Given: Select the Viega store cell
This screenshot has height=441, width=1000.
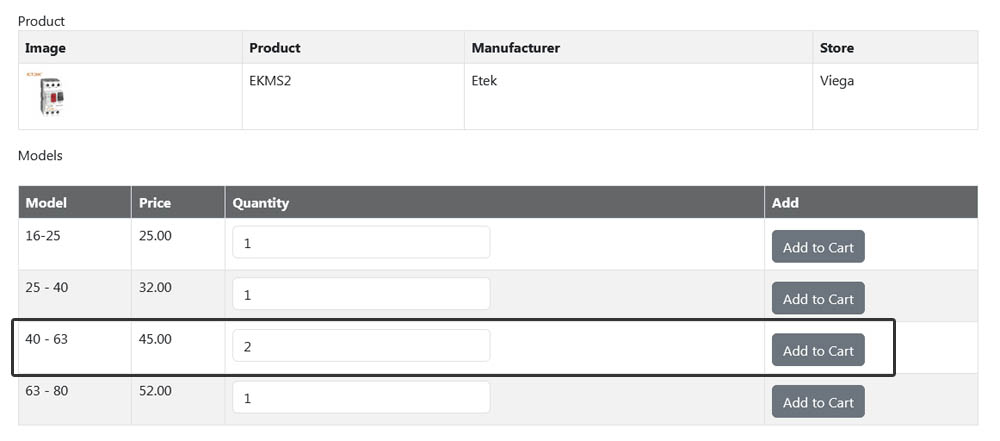Looking at the screenshot, I should [x=895, y=96].
